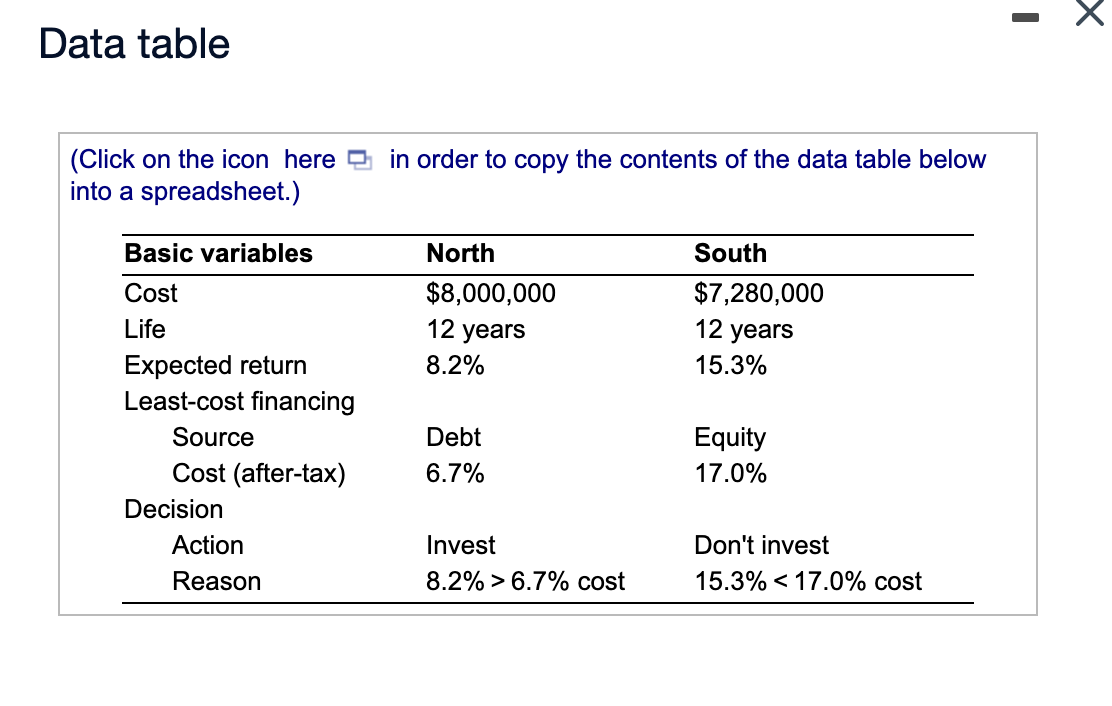Click the 'Invest' action under North
The height and width of the screenshot is (706, 1112).
click(460, 545)
